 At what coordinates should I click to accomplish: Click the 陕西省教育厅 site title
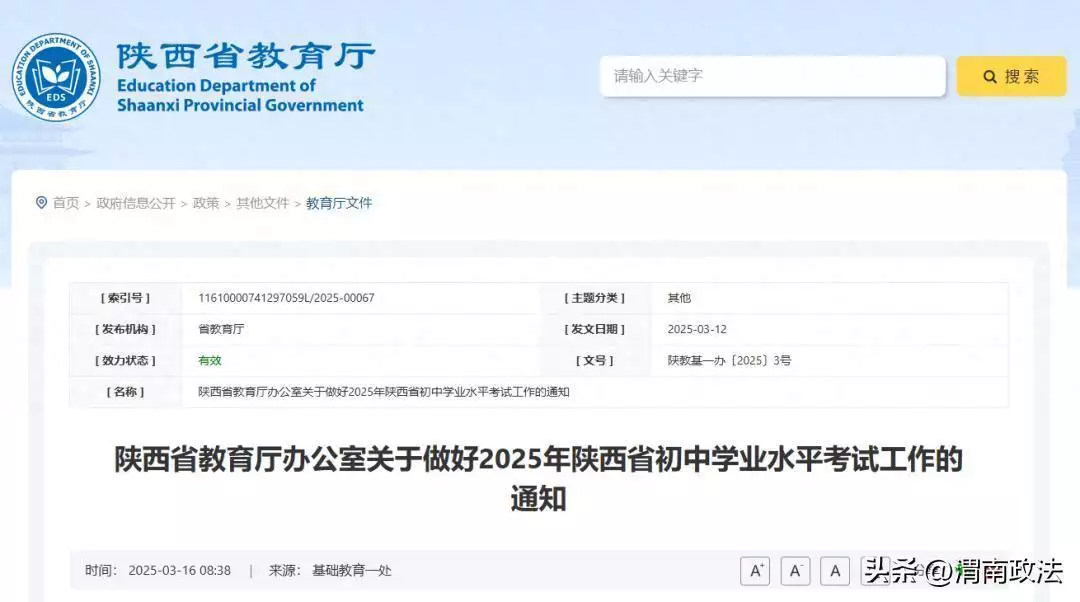click(x=246, y=56)
